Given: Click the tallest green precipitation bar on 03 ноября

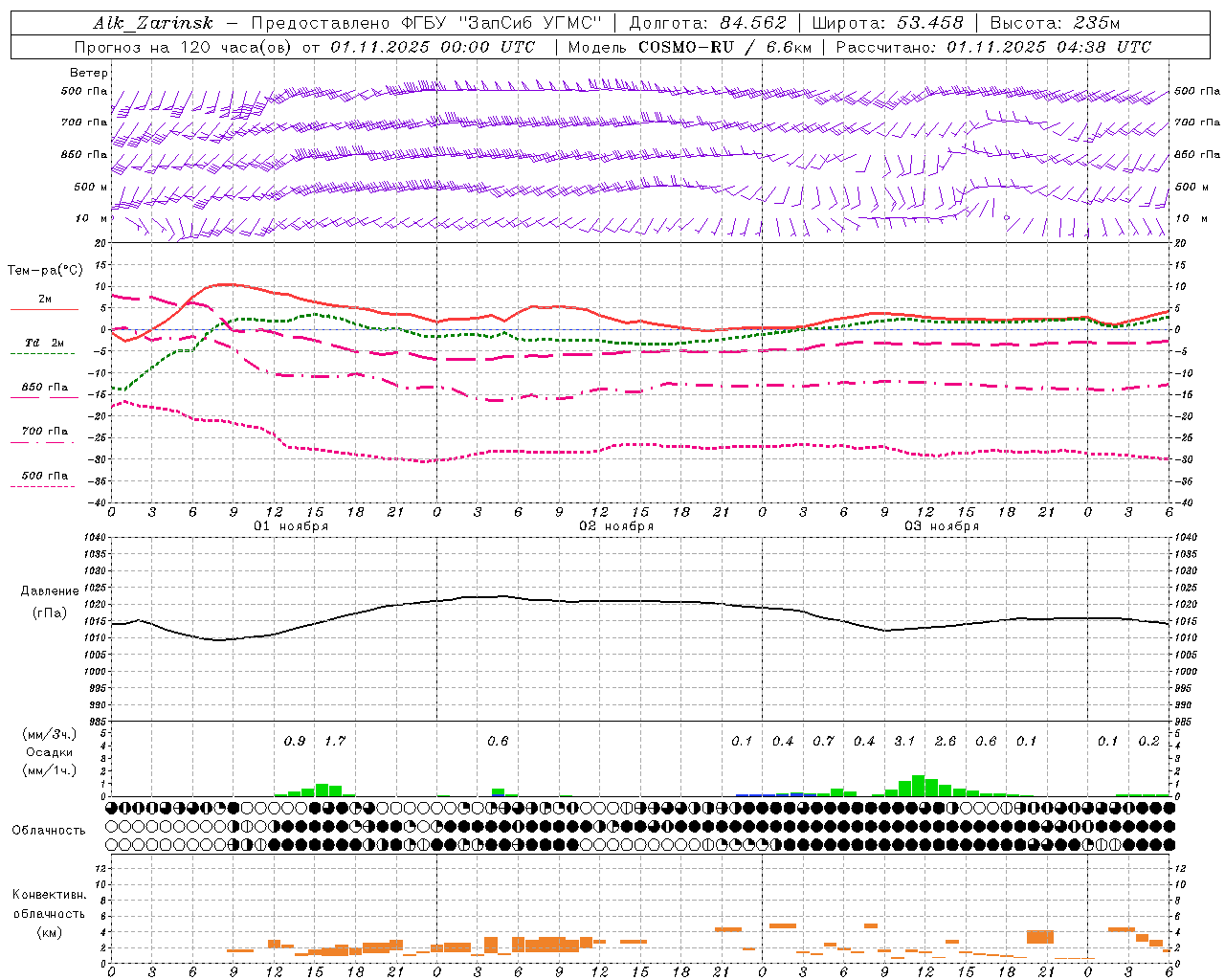Looking at the screenshot, I should click(x=919, y=786).
